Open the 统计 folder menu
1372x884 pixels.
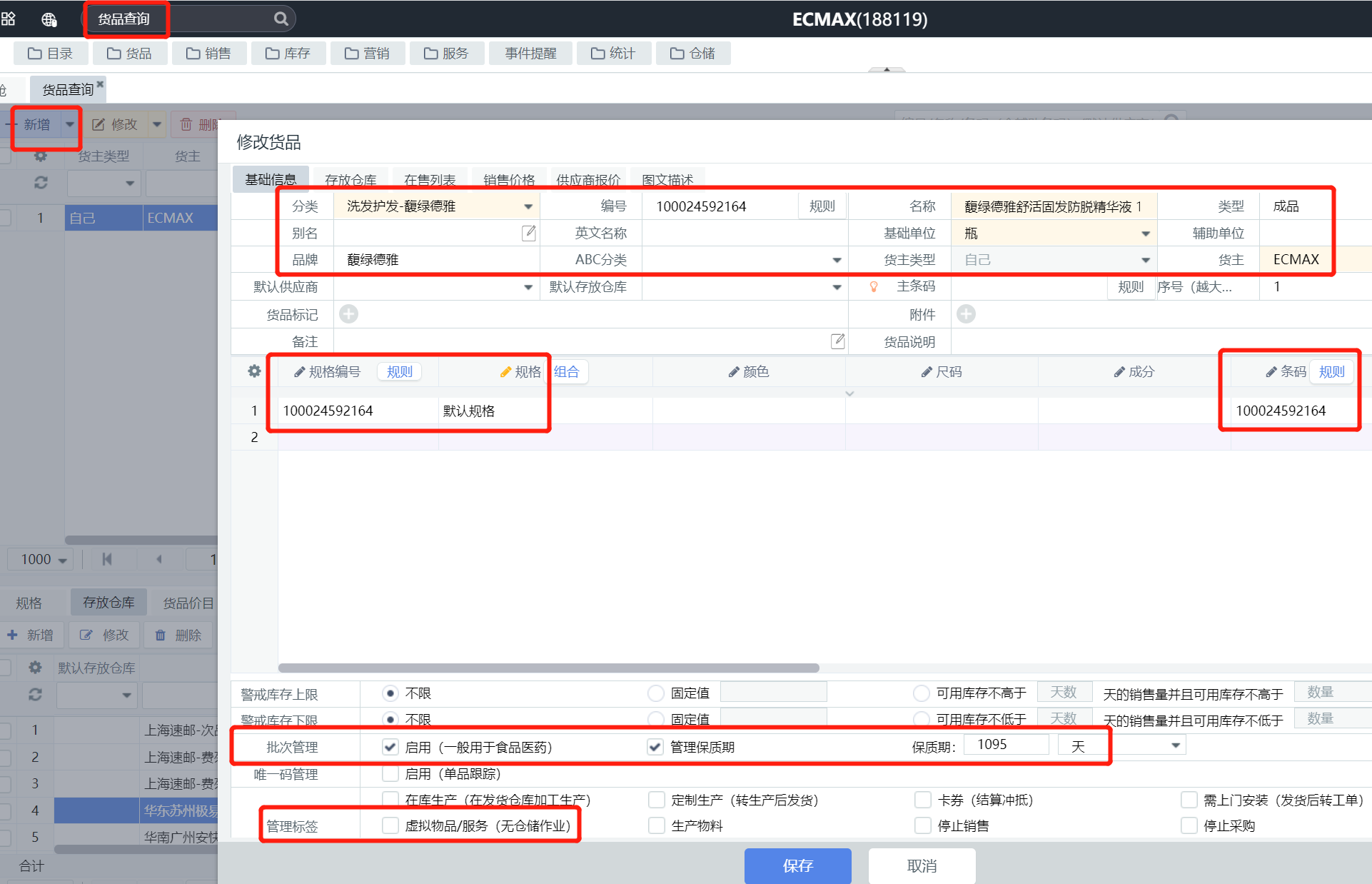(613, 54)
